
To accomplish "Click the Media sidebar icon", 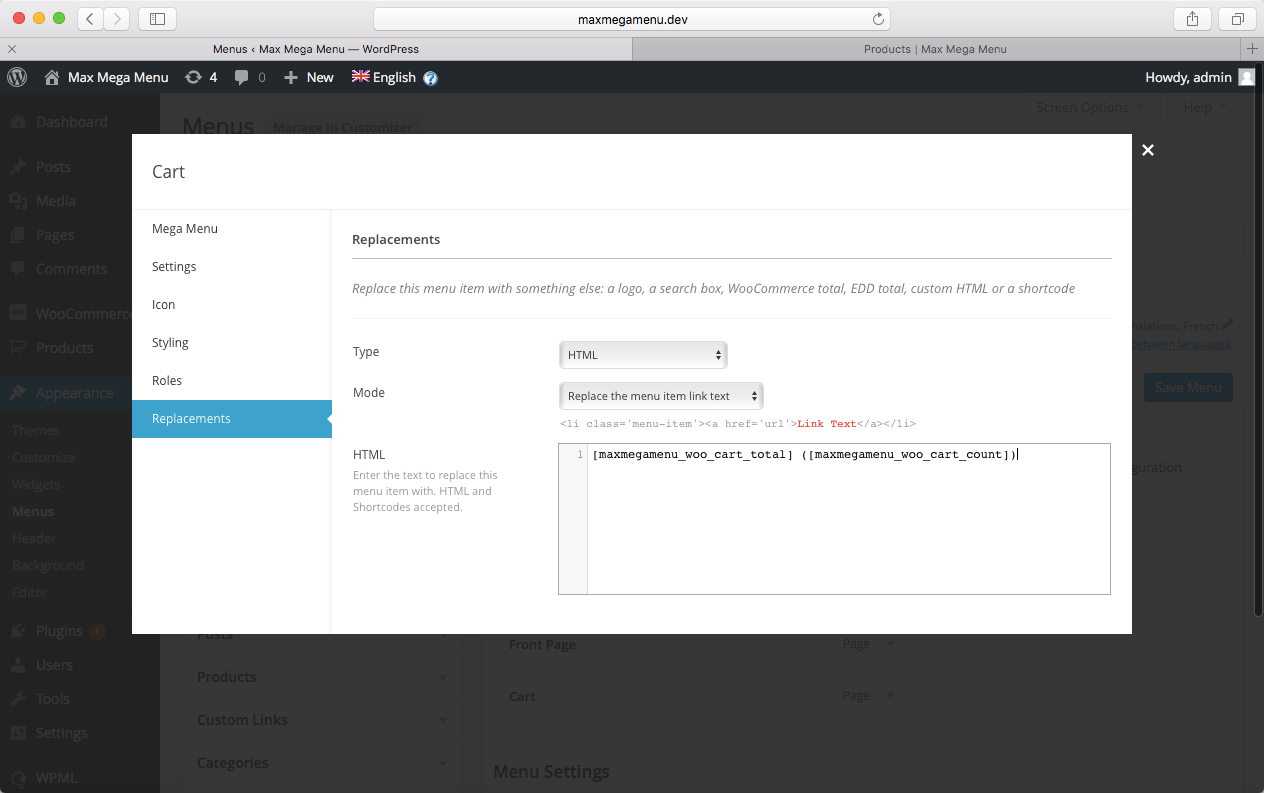I will (18, 201).
